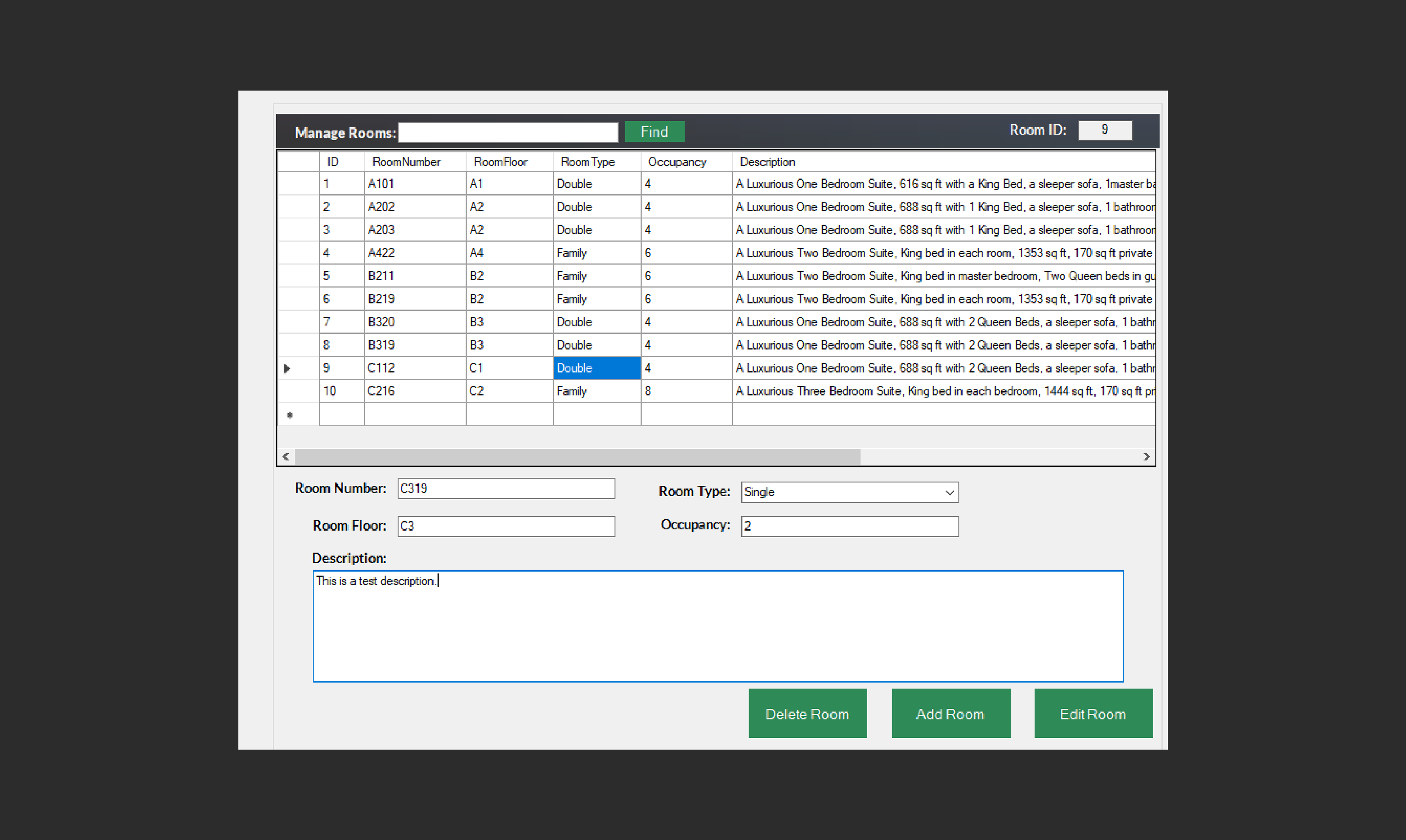Sort by the RoomFloor column header
The image size is (1406, 840).
point(509,162)
